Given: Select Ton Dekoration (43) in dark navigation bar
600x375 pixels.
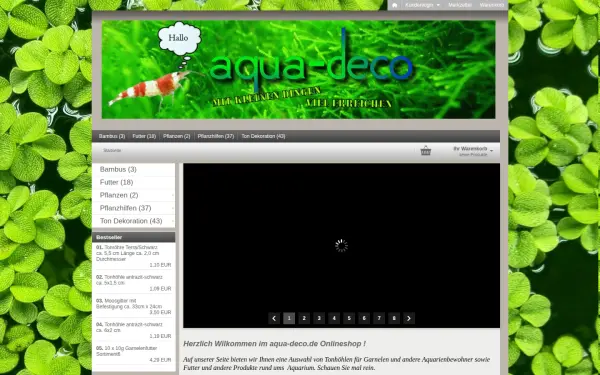Looking at the screenshot, I should tap(263, 136).
